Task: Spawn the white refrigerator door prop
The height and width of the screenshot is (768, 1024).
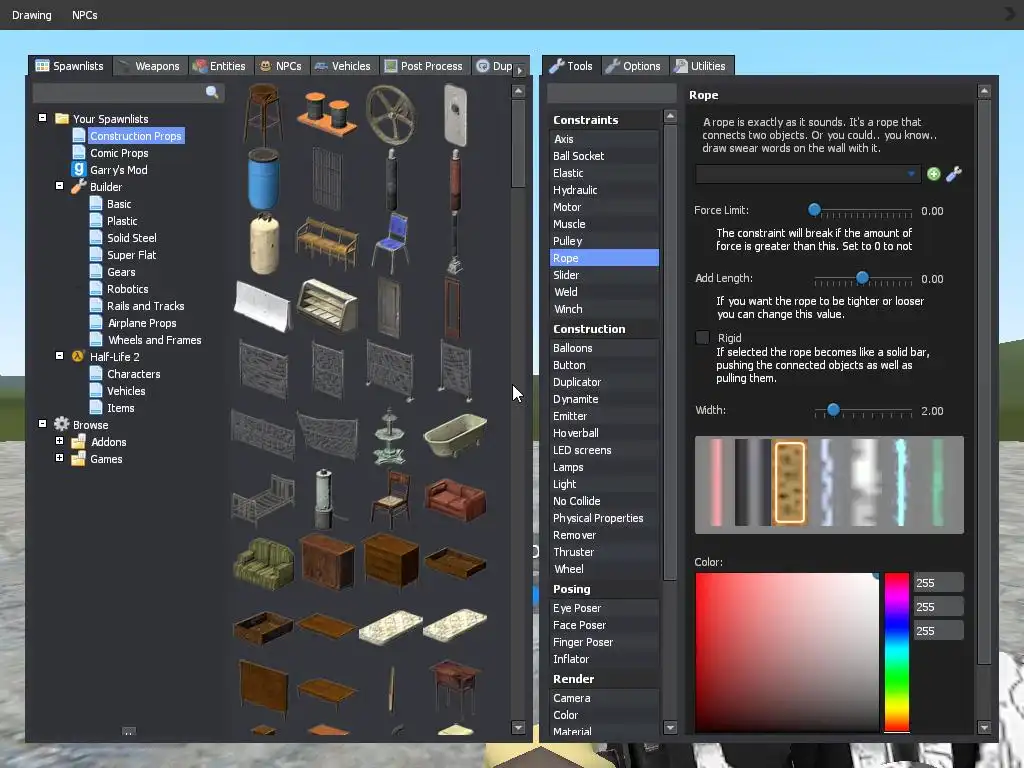Action: pos(455,115)
